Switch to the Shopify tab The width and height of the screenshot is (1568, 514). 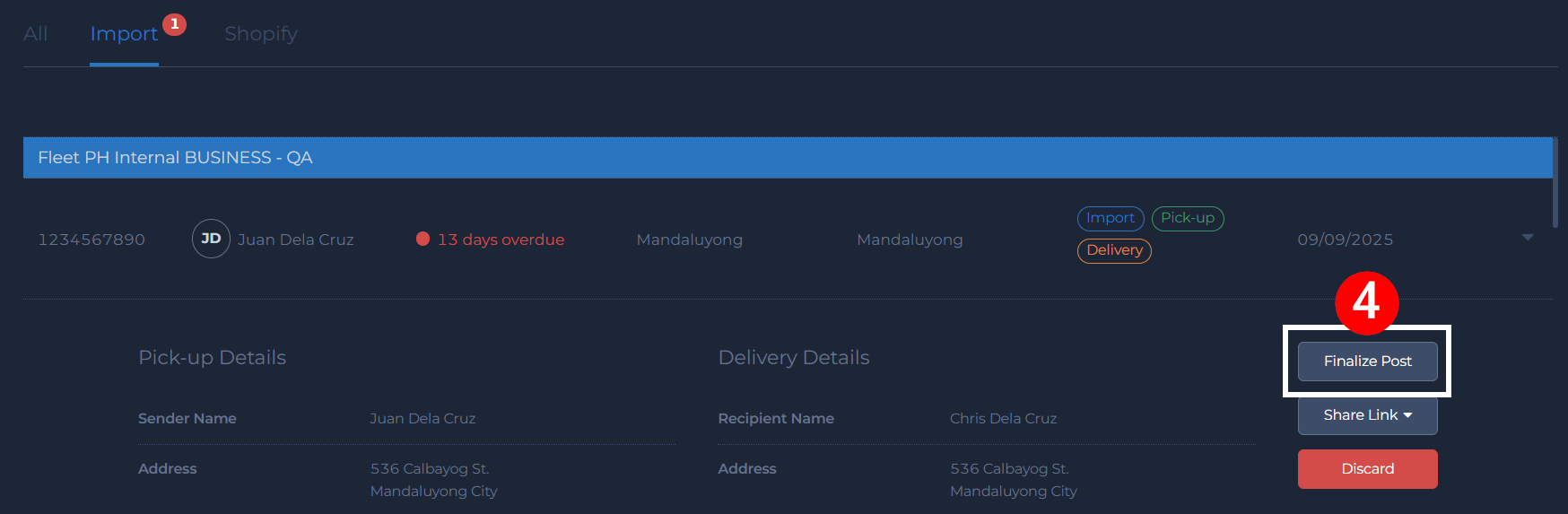[x=261, y=34]
